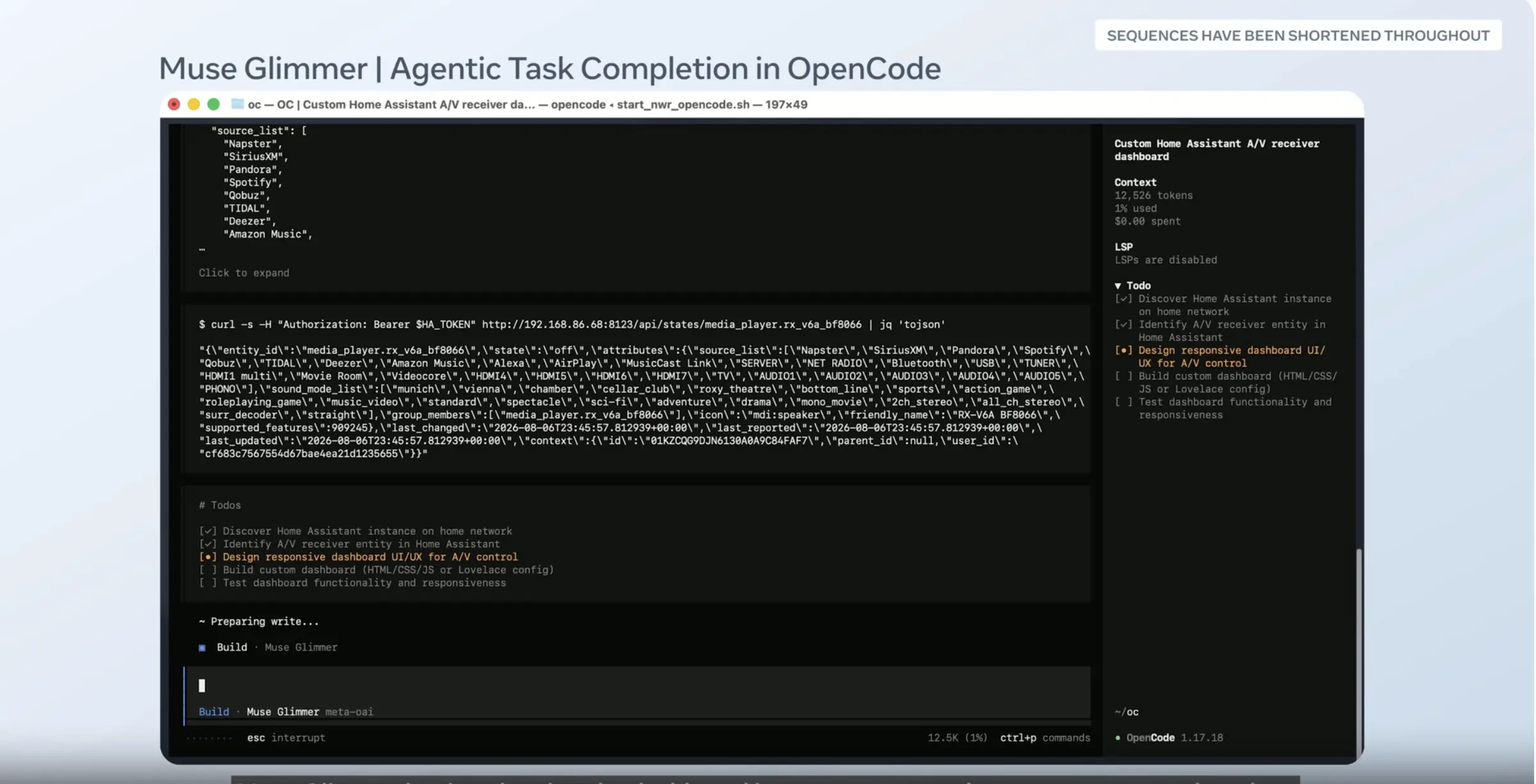Click '12,526 tokens' in the Context section
The image size is (1536, 784).
point(1153,195)
